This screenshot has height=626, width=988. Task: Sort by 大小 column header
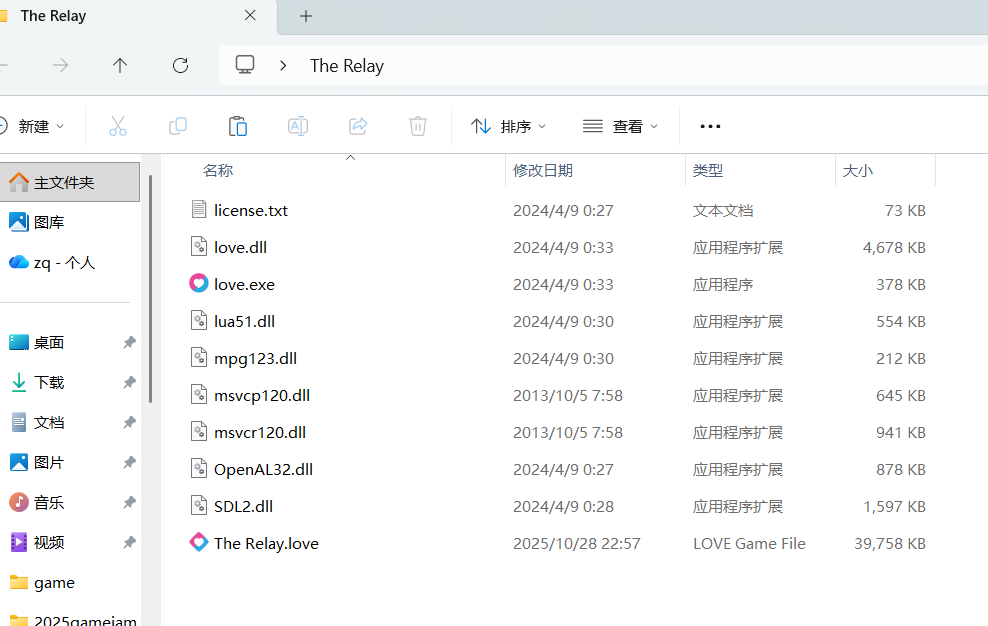point(858,171)
